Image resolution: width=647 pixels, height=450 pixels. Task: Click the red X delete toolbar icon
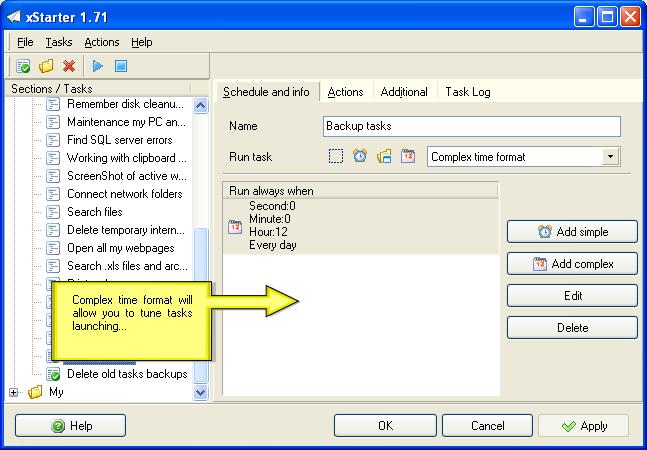click(69, 66)
